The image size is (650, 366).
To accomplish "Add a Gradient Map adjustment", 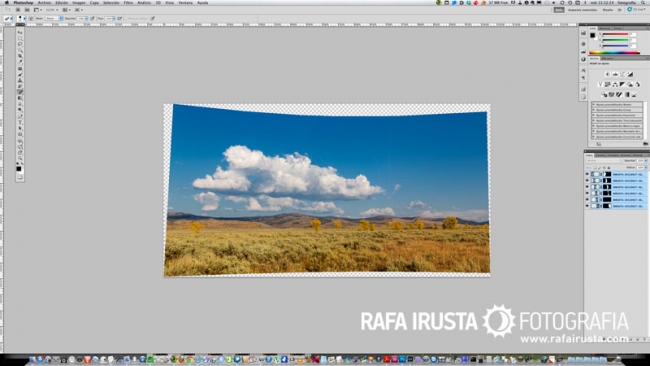I will tap(627, 95).
